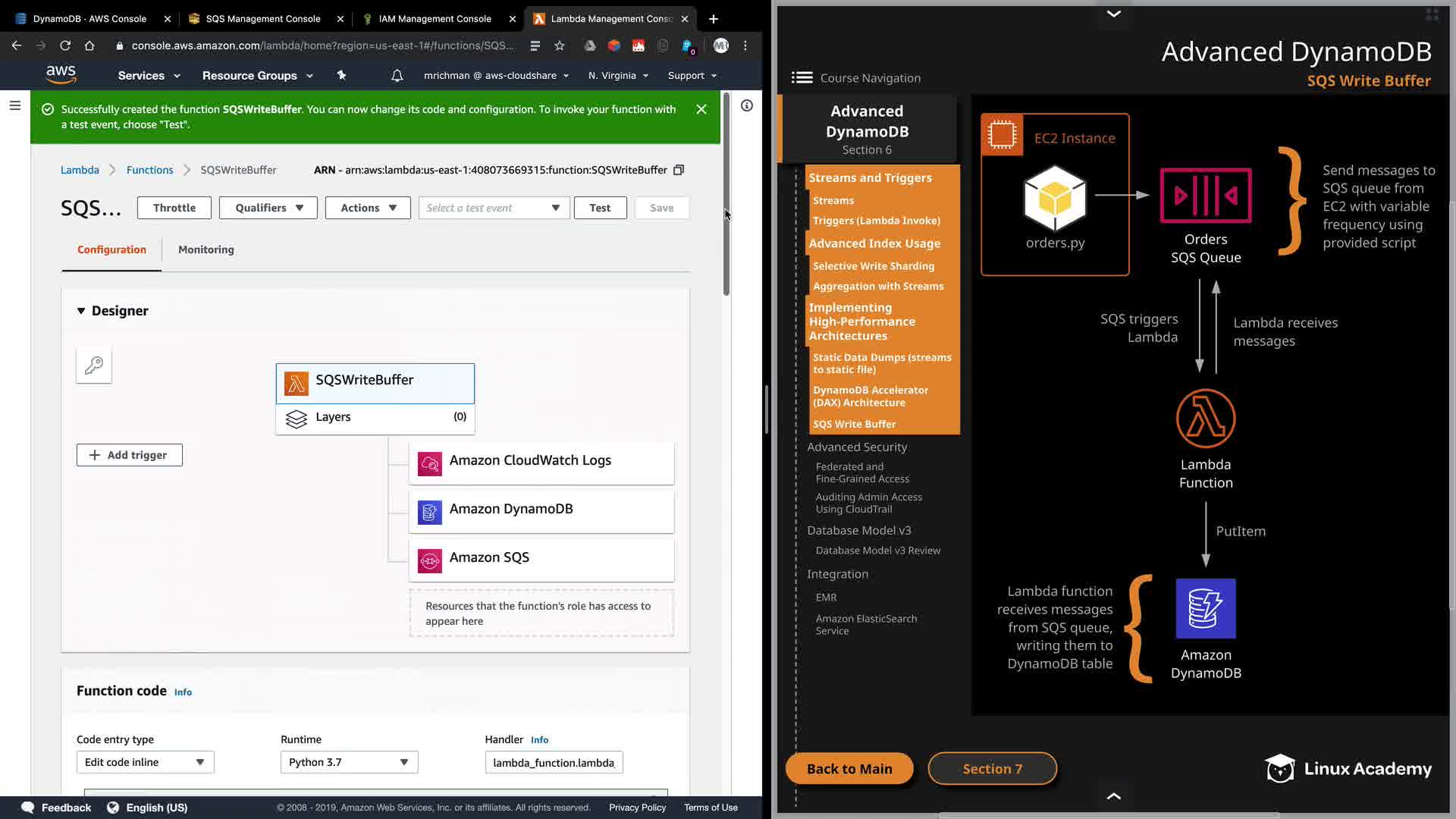Image resolution: width=1456 pixels, height=819 pixels.
Task: Dismiss the green success banner
Action: pyautogui.click(x=701, y=109)
